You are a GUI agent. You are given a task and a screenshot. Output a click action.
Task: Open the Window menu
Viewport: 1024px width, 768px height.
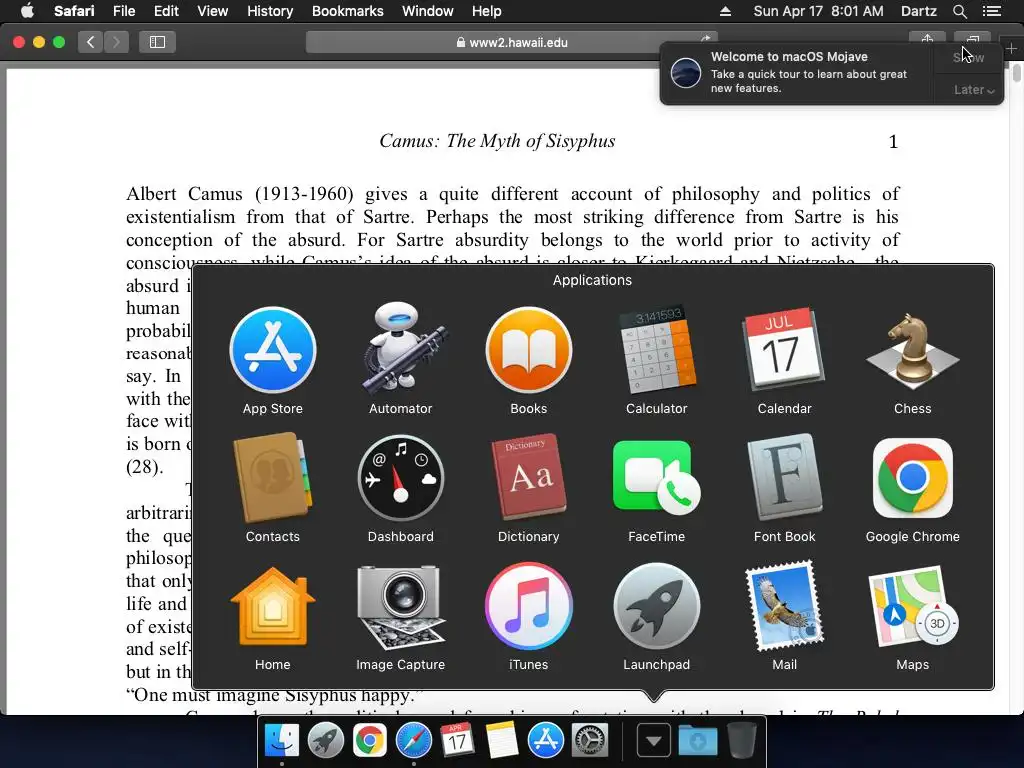click(428, 11)
